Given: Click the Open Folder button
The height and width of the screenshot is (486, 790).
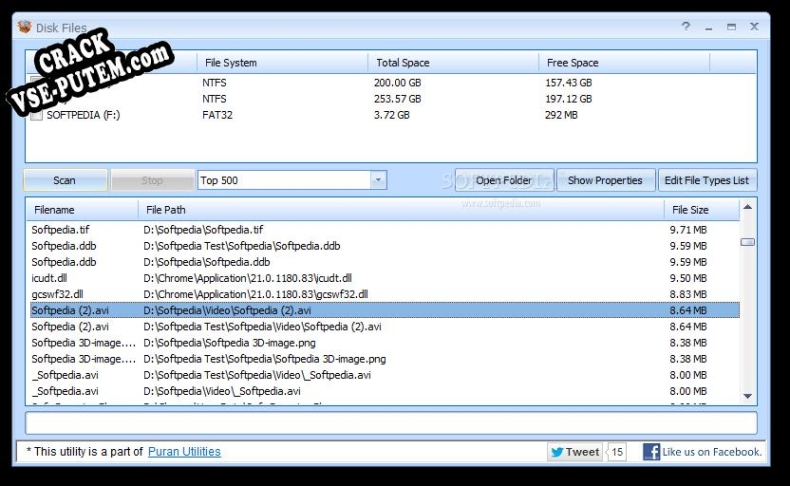Looking at the screenshot, I should click(x=504, y=180).
